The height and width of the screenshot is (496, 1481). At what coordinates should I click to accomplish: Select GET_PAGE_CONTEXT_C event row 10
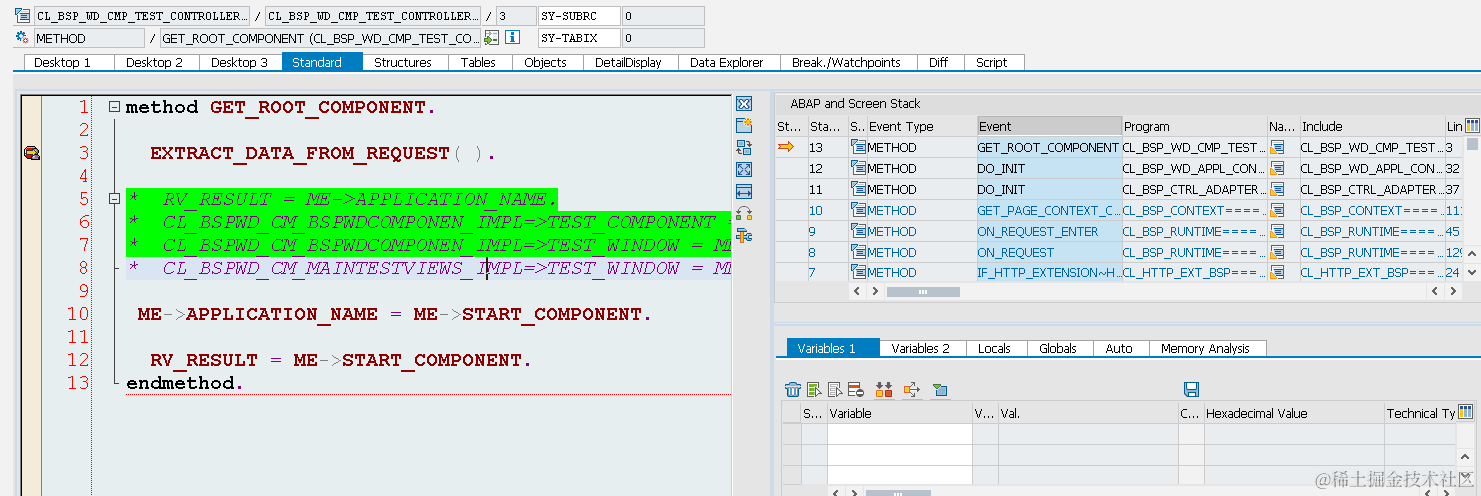point(1047,210)
